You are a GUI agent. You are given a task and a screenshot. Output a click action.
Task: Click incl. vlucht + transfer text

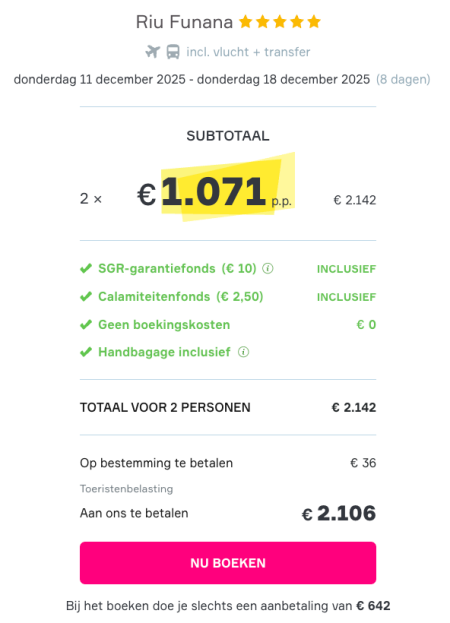(x=248, y=52)
